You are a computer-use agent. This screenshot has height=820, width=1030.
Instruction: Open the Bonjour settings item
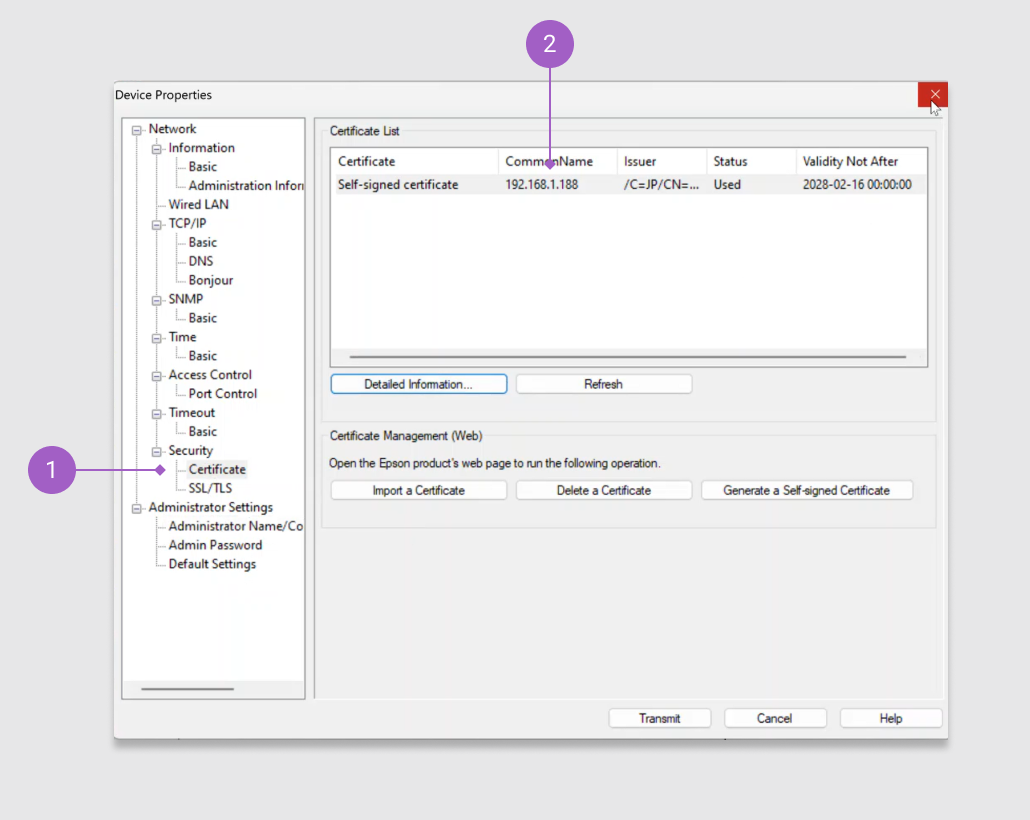point(210,280)
